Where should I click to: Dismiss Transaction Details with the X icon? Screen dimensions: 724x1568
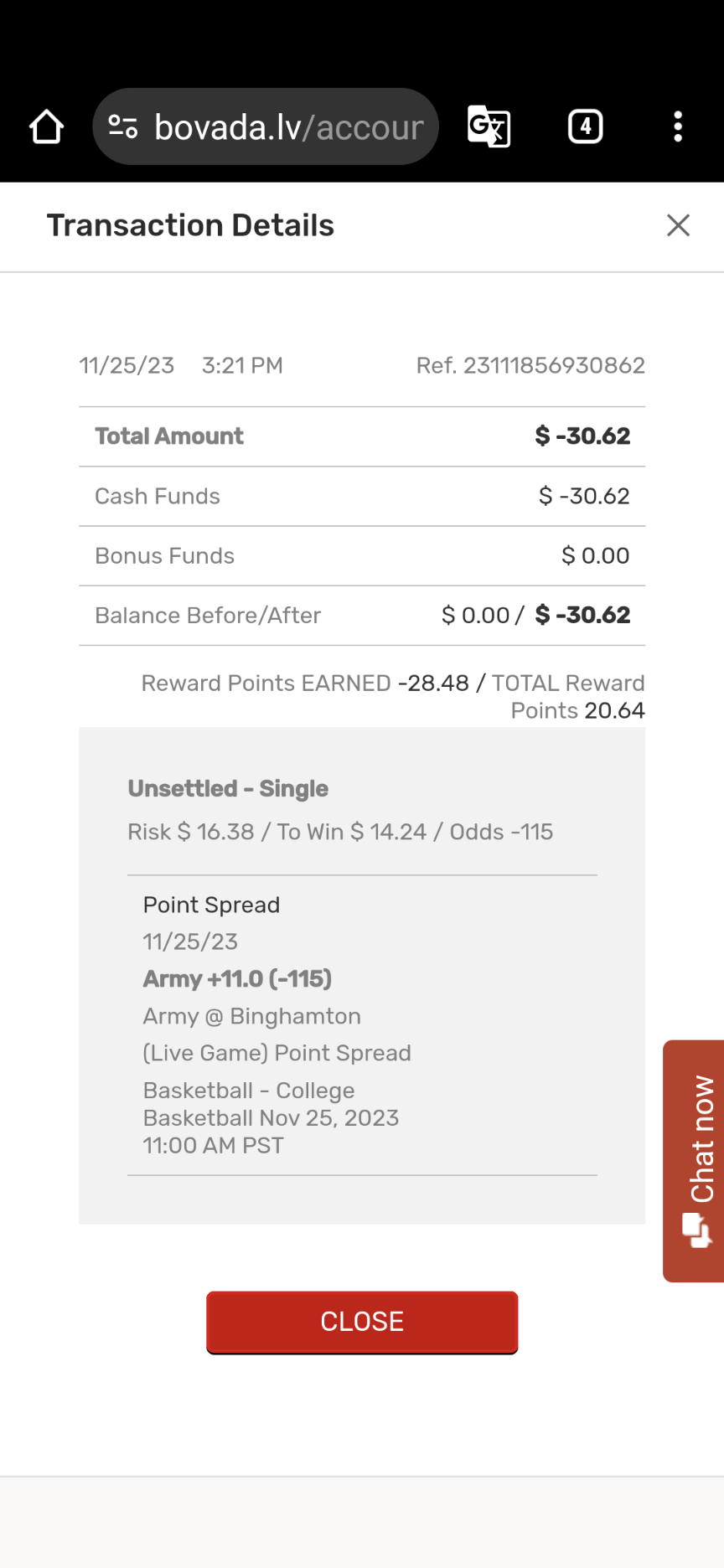point(678,225)
